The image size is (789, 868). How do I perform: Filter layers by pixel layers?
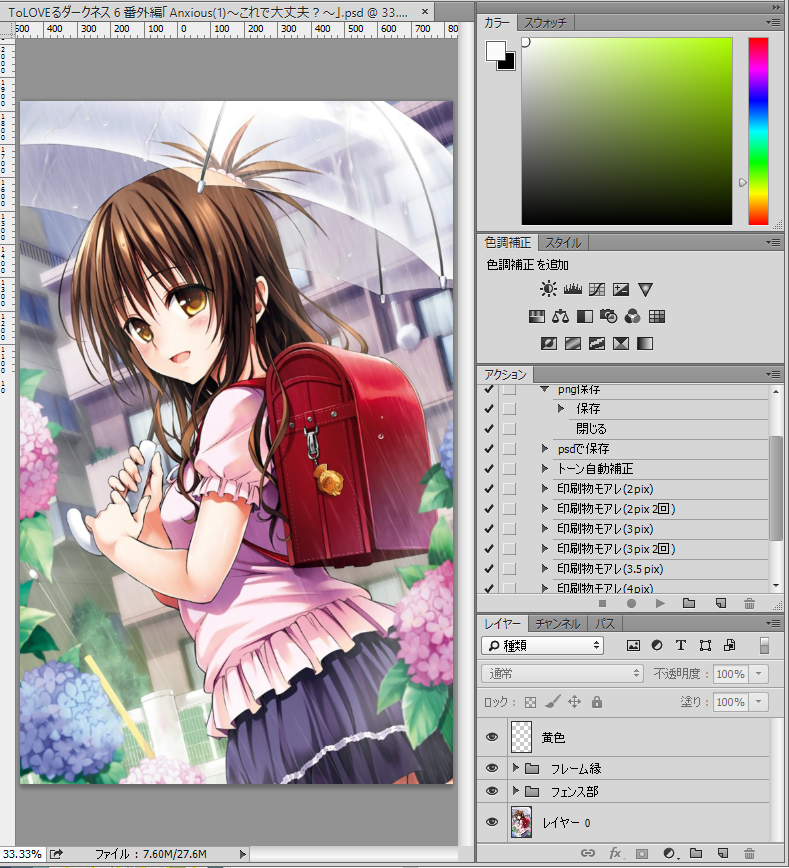tap(633, 645)
